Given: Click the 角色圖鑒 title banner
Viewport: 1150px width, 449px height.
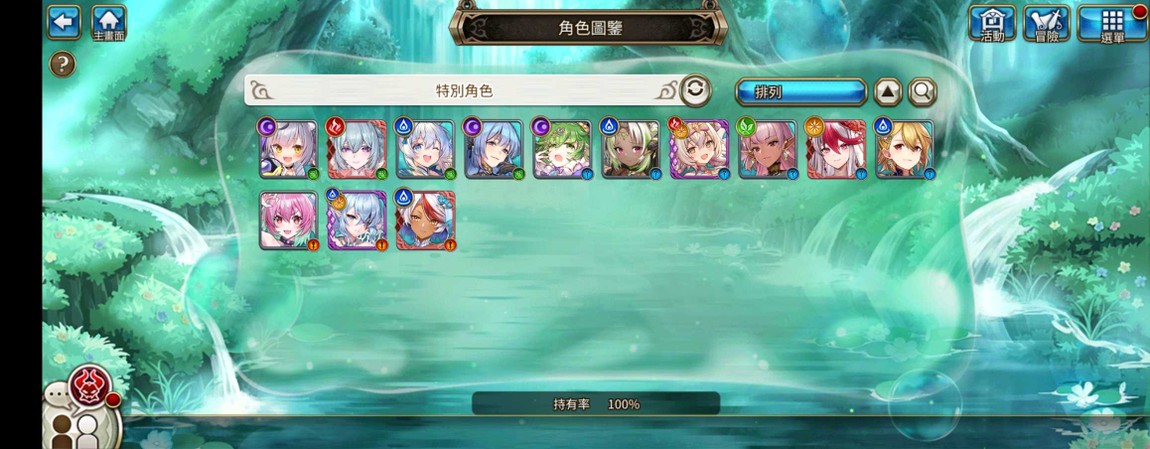Looking at the screenshot, I should click(590, 28).
